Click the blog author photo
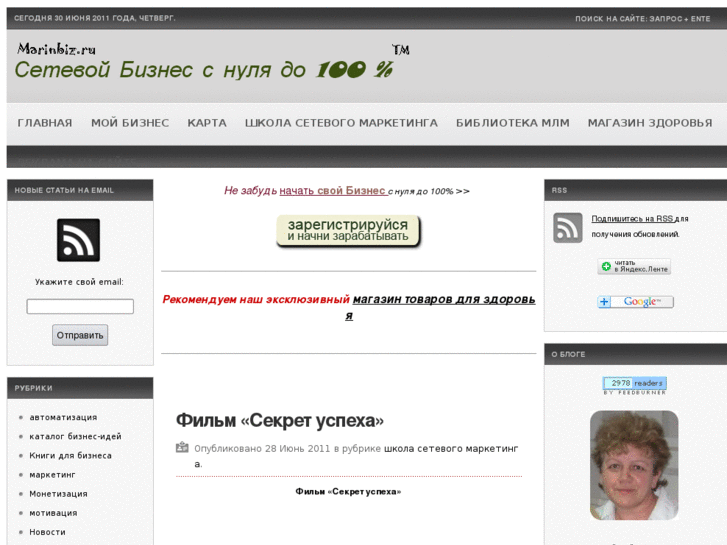 (x=634, y=465)
